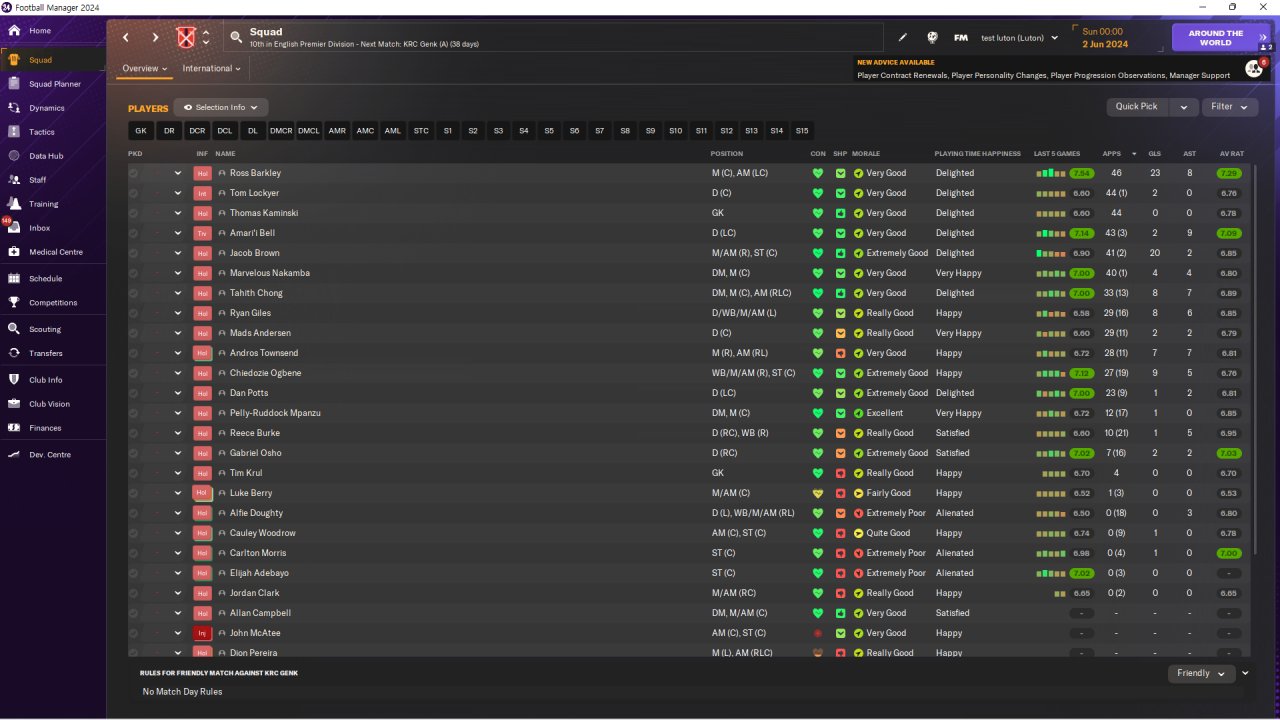This screenshot has height=720, width=1280.
Task: Toggle pick circle for Mads Andersen
Action: pos(133,333)
